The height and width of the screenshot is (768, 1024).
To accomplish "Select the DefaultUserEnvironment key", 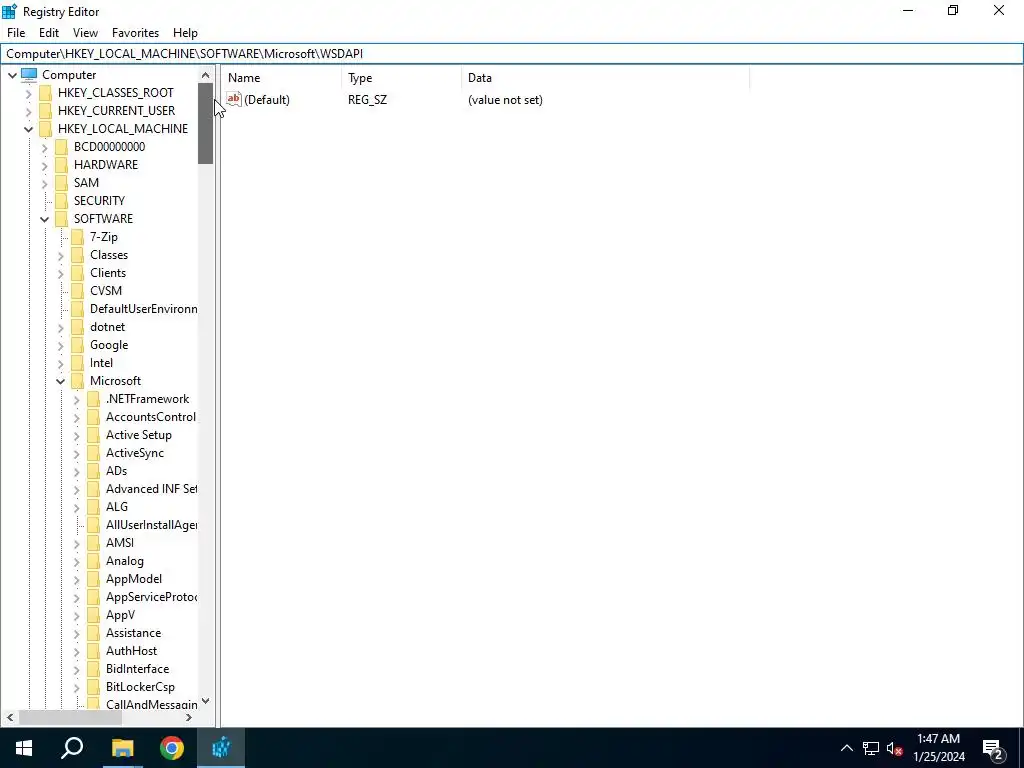I will tap(143, 309).
